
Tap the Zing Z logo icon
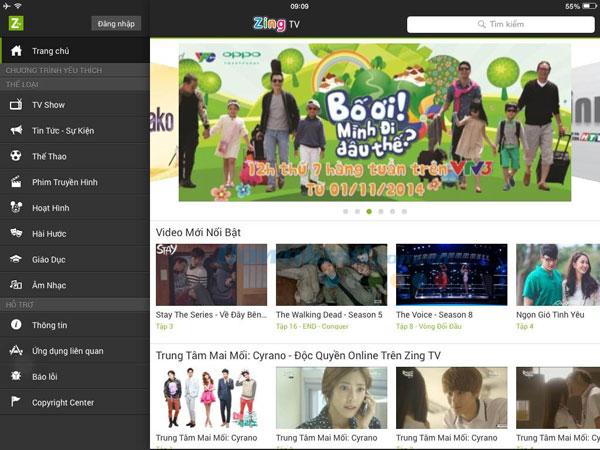pyautogui.click(x=15, y=22)
